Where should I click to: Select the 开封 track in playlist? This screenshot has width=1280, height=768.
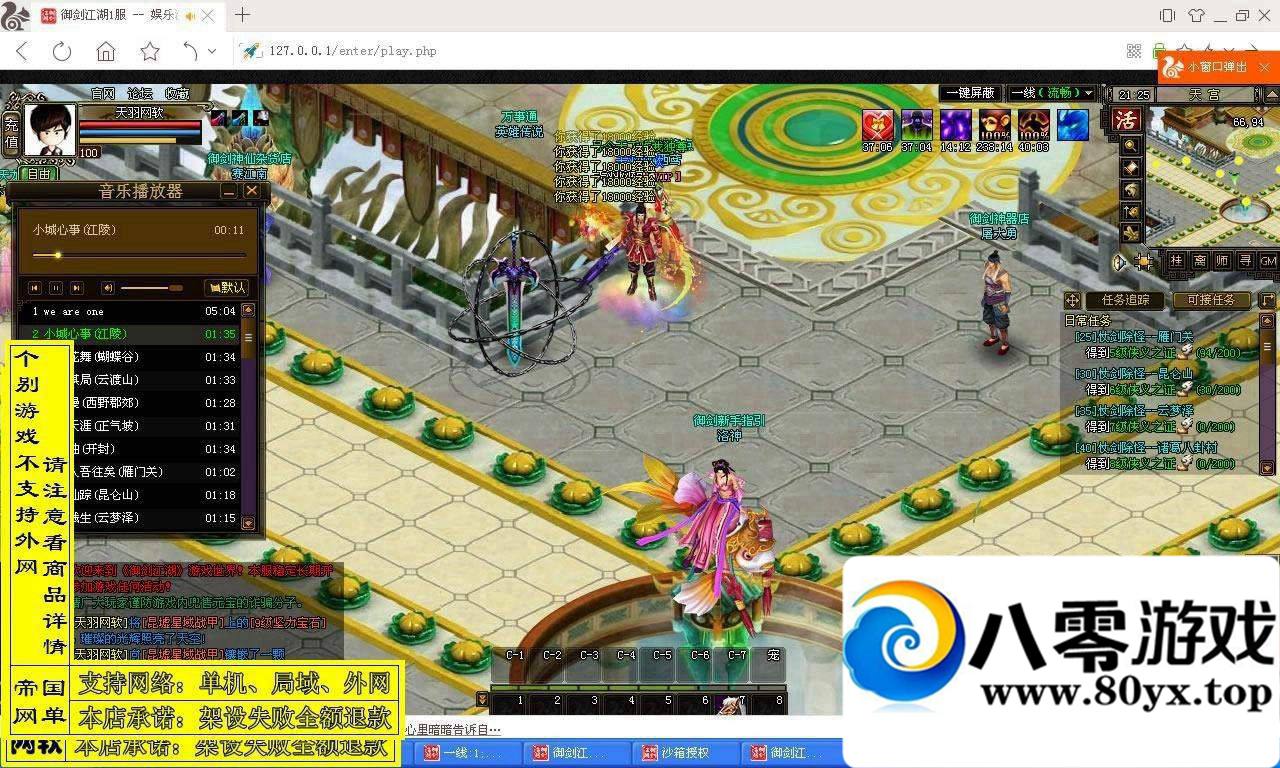130,449
